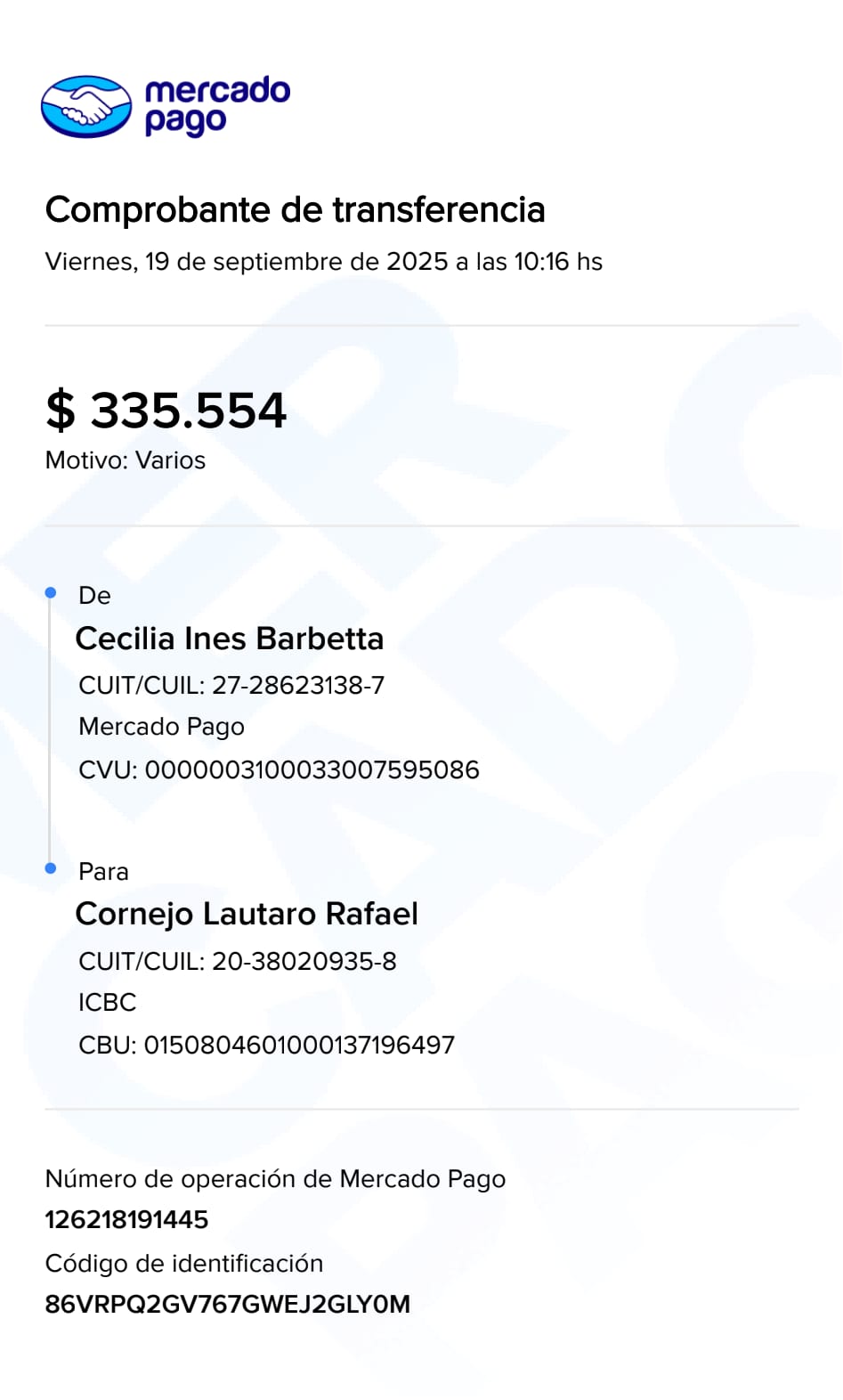
Task: Select identification code 86VRPQ2GV767GWEJ2GLY0M
Action: point(227,1304)
